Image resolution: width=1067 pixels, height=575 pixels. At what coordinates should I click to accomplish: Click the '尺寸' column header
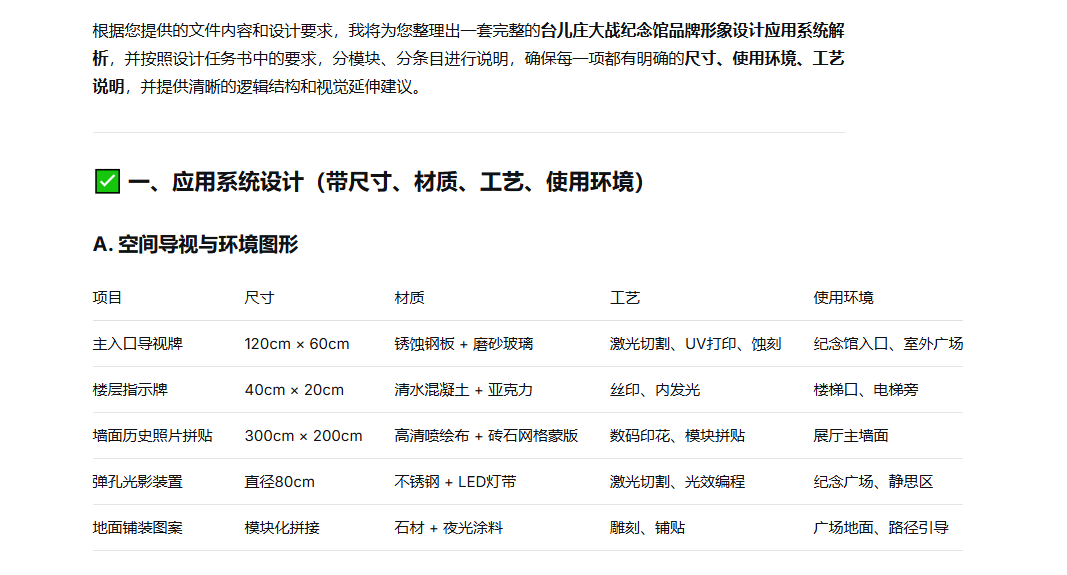click(259, 297)
